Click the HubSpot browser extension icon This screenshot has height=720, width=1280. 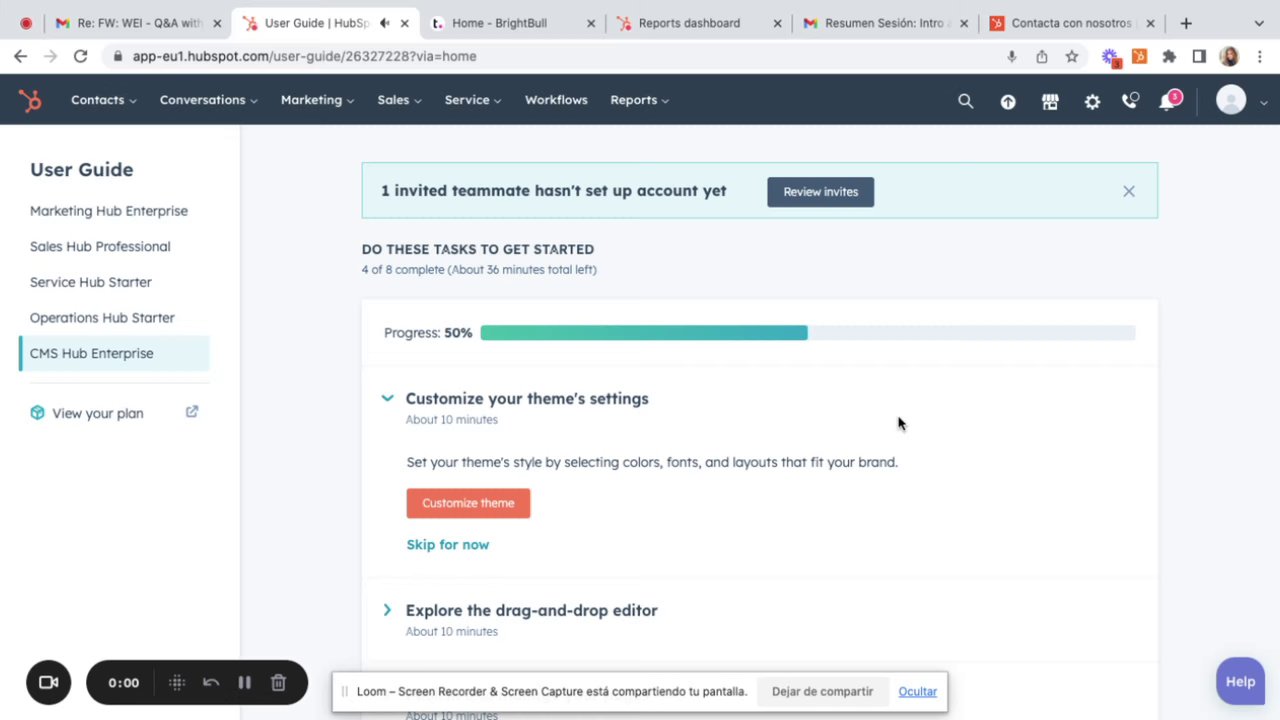[x=1139, y=56]
